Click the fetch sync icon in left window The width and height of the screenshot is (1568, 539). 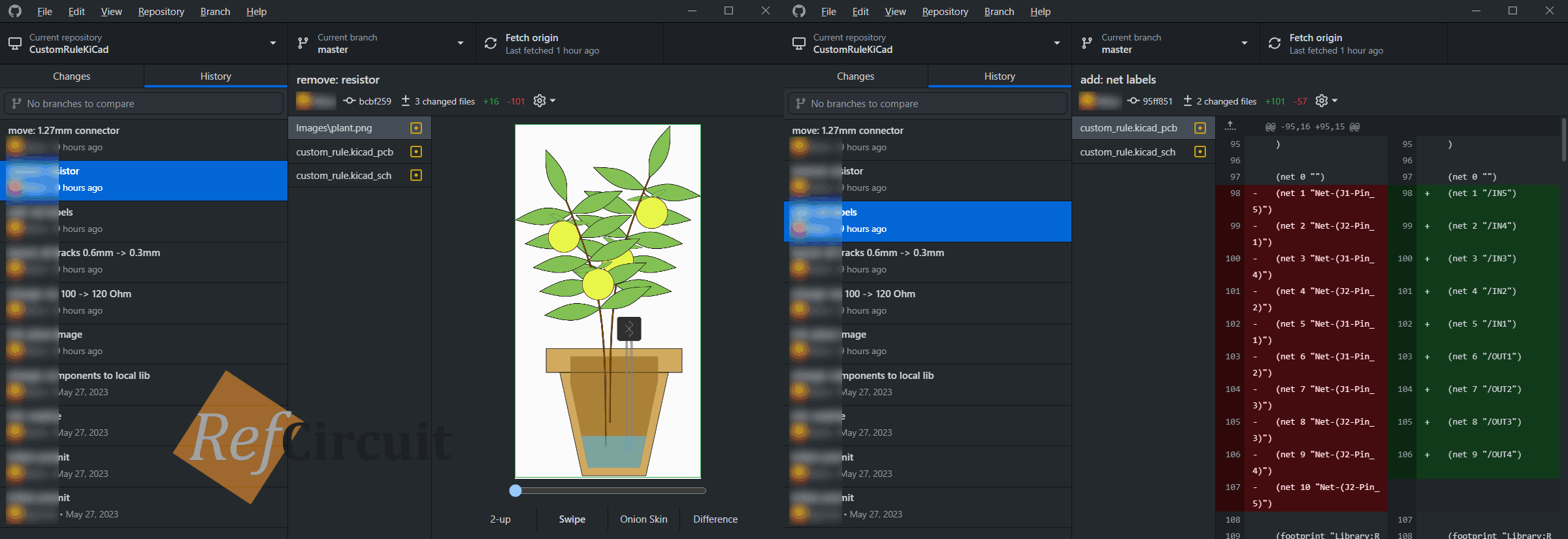pyautogui.click(x=491, y=44)
